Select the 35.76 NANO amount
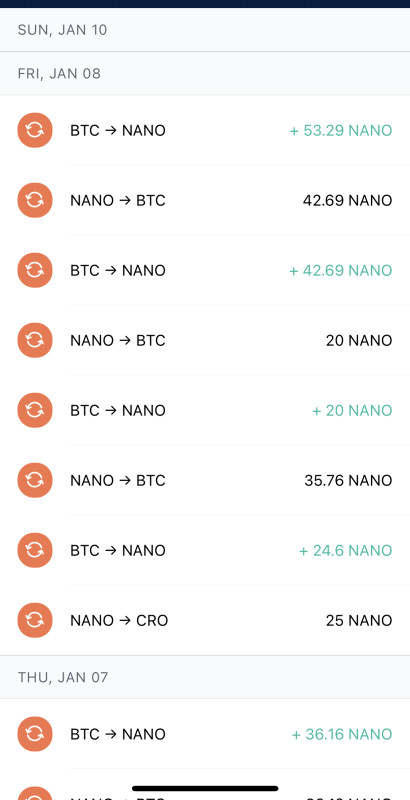This screenshot has width=410, height=800. click(348, 480)
